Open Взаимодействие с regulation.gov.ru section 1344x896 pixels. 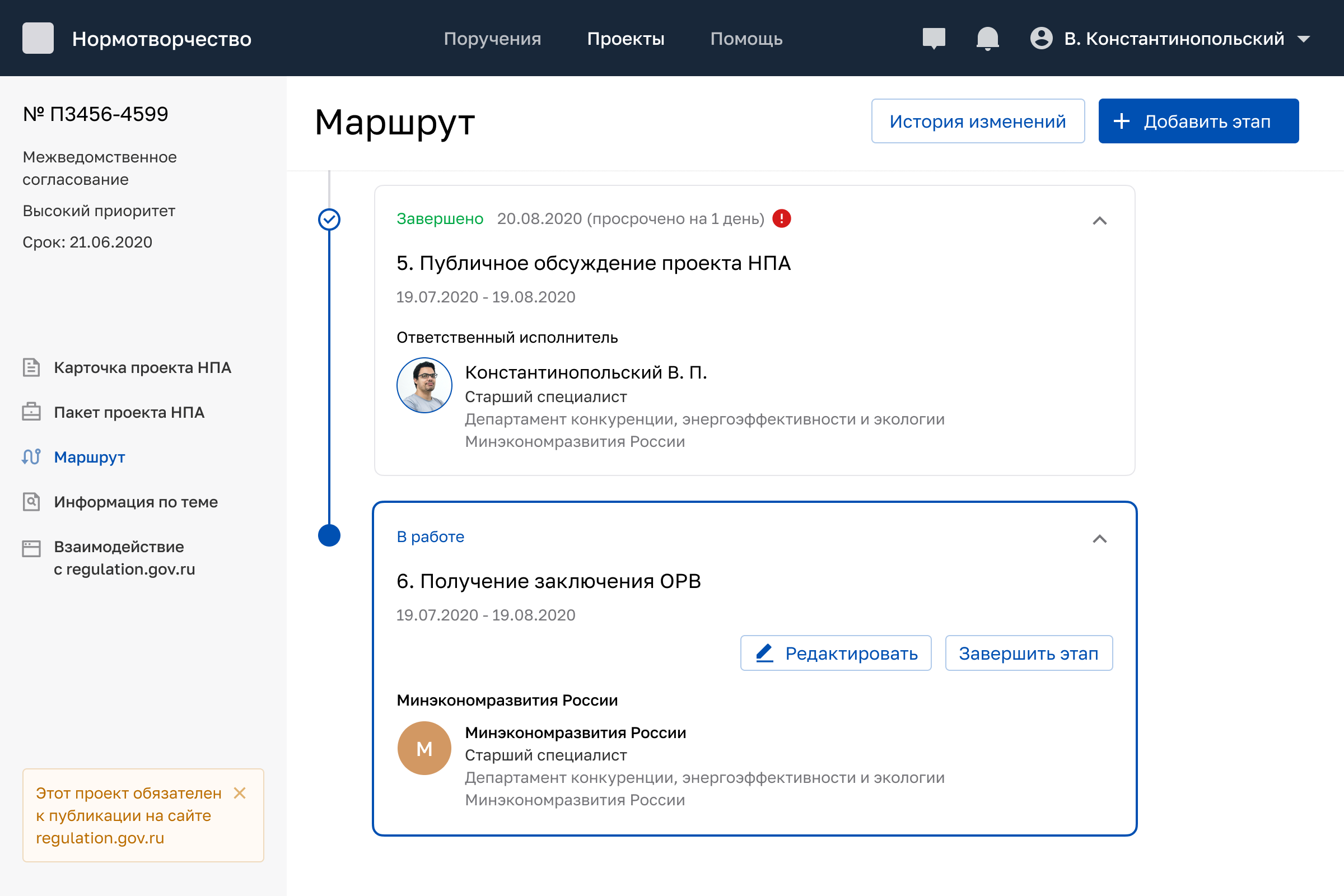click(x=124, y=558)
